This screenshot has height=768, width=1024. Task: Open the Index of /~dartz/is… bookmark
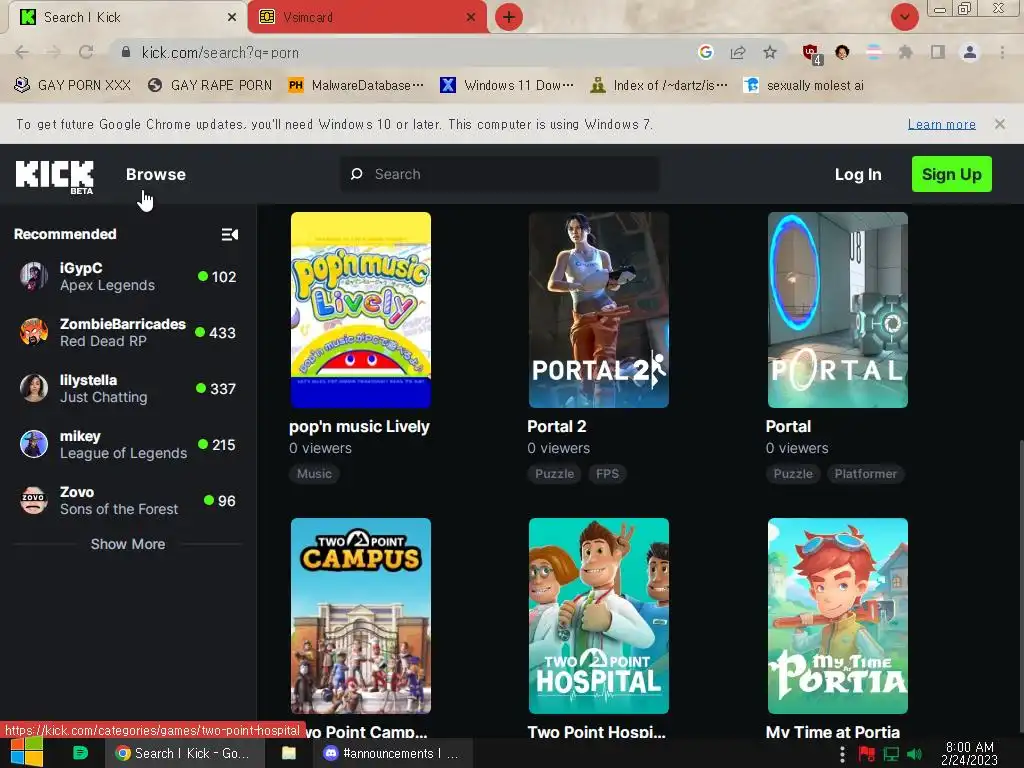pyautogui.click(x=659, y=86)
